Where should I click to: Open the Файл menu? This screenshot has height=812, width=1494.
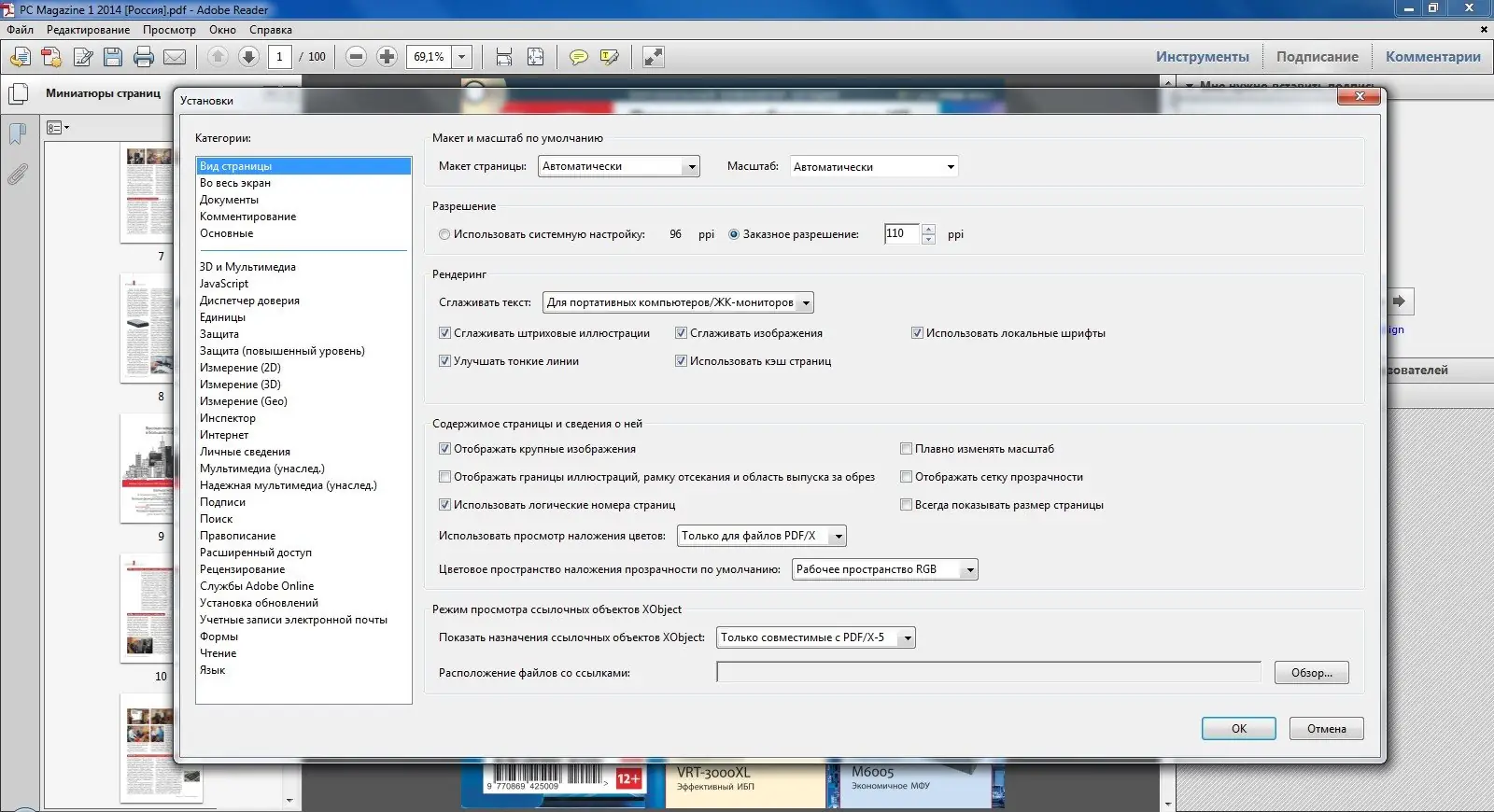tap(20, 30)
